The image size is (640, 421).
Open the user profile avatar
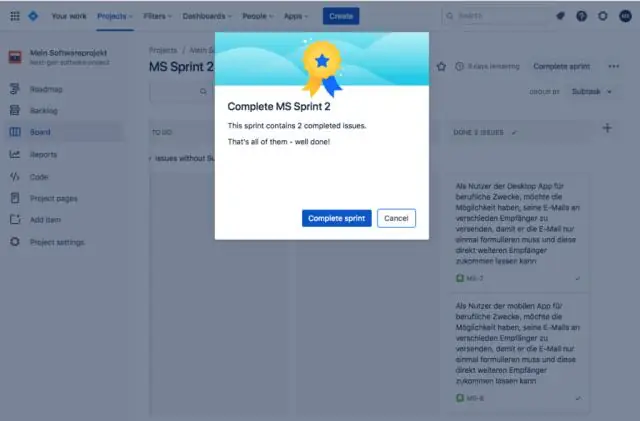[x=625, y=16]
